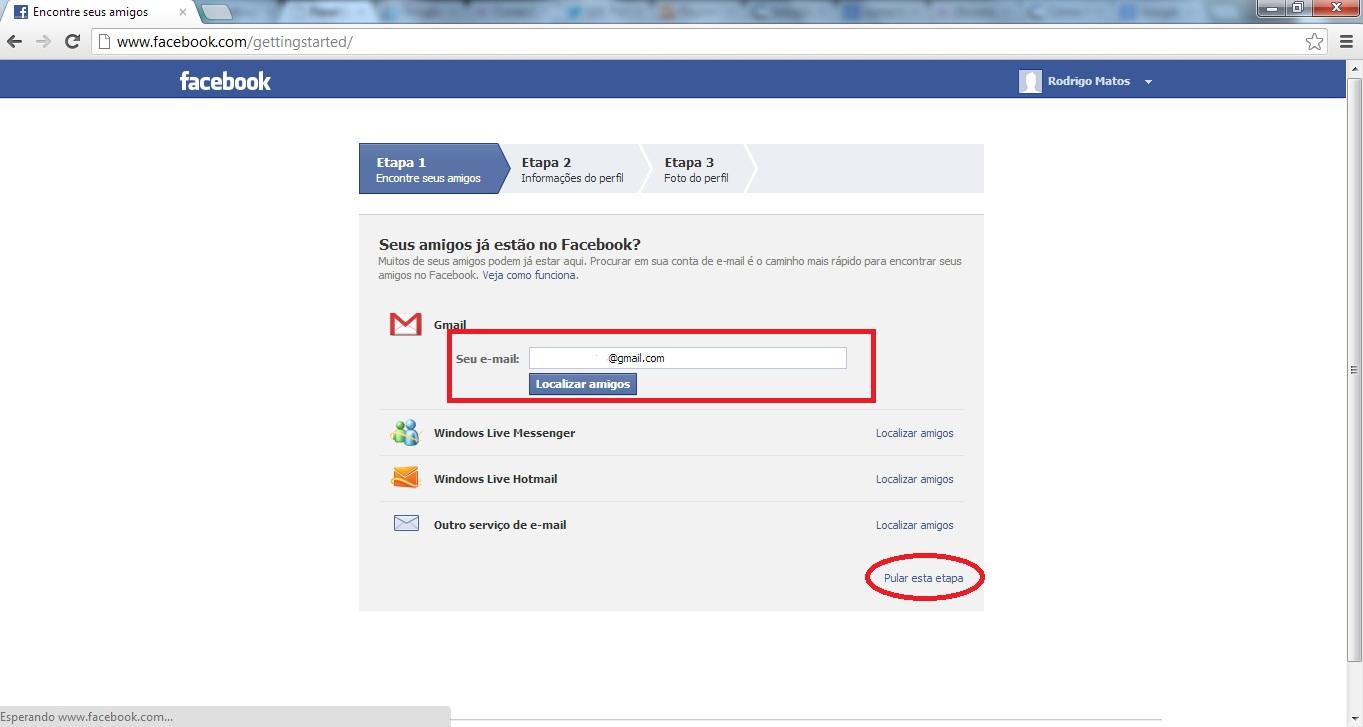This screenshot has height=727, width=1363.
Task: Expand the account dropdown arrow beside Rodrigo Matos
Action: 1148,82
